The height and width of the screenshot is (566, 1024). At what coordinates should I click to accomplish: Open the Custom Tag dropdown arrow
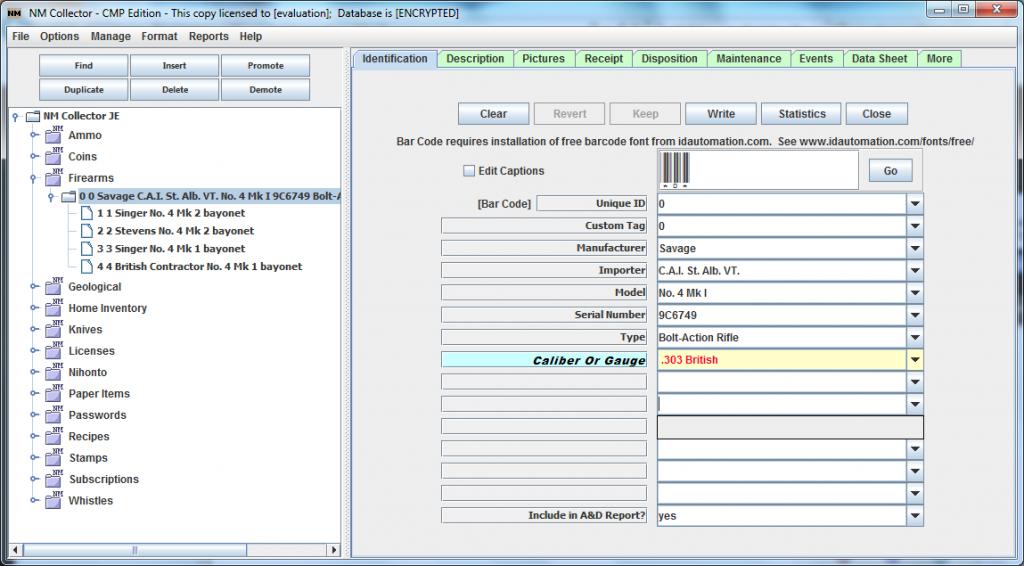tap(915, 226)
